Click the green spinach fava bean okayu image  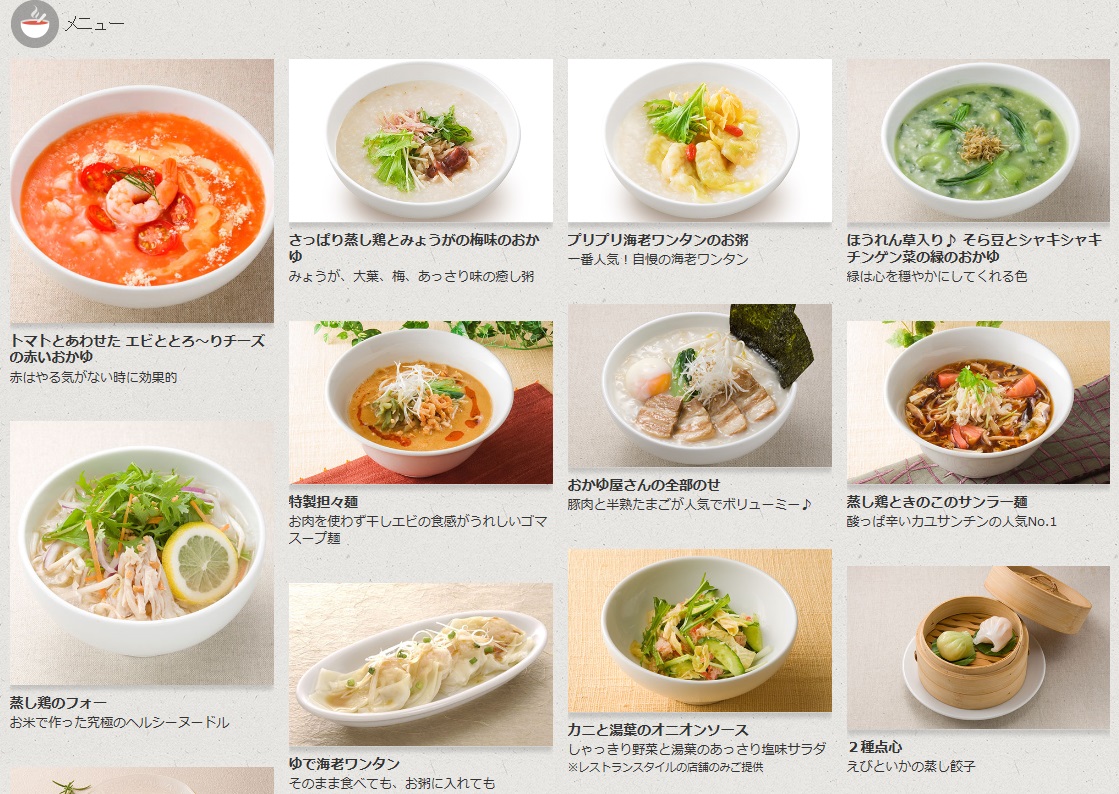point(978,141)
